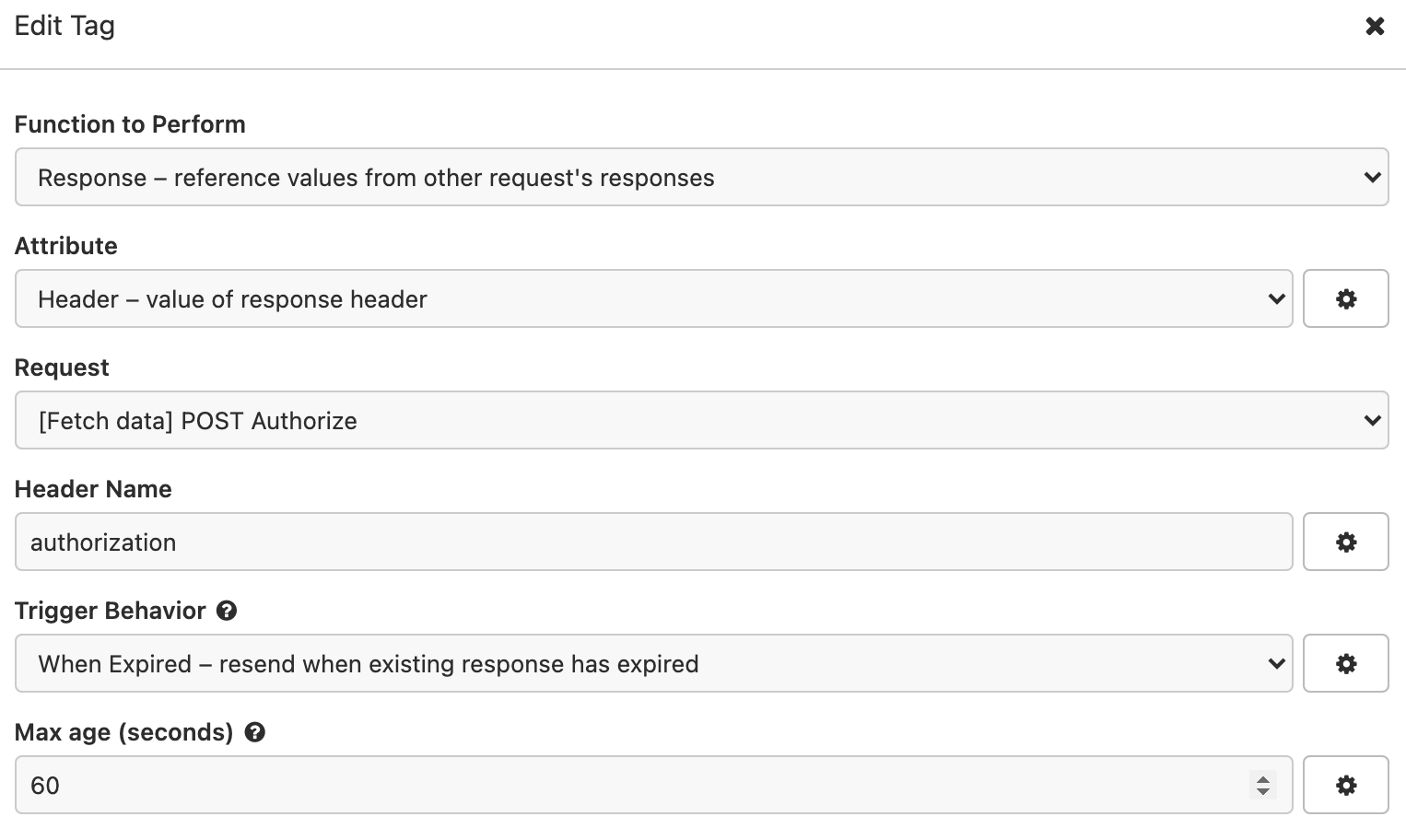
Task: Click into the Header Name authorization field
Action: (652, 542)
